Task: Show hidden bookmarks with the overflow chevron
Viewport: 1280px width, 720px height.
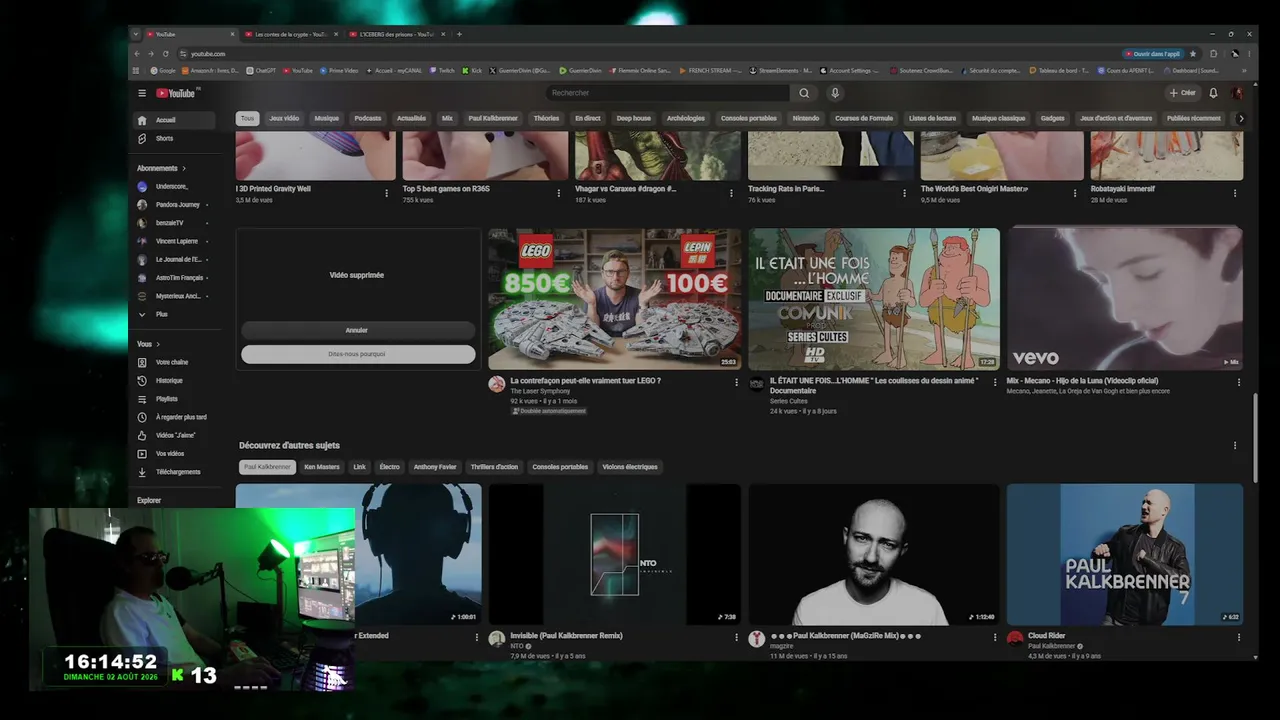Action: [x=1245, y=71]
